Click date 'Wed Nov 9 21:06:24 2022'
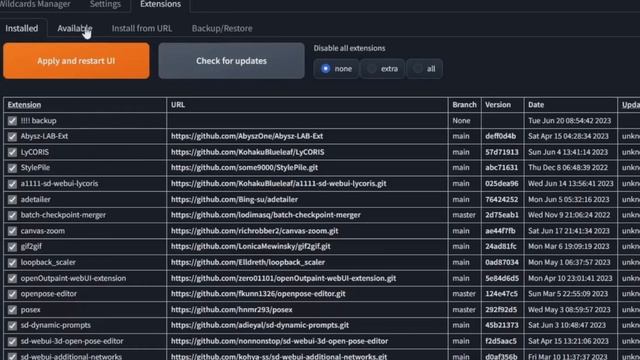Image resolution: width=640 pixels, height=360 pixels. point(569,215)
